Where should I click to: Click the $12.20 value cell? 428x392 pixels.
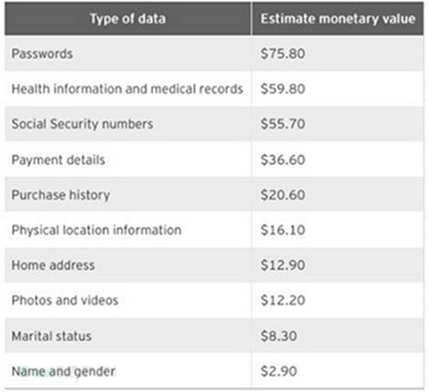(x=283, y=300)
